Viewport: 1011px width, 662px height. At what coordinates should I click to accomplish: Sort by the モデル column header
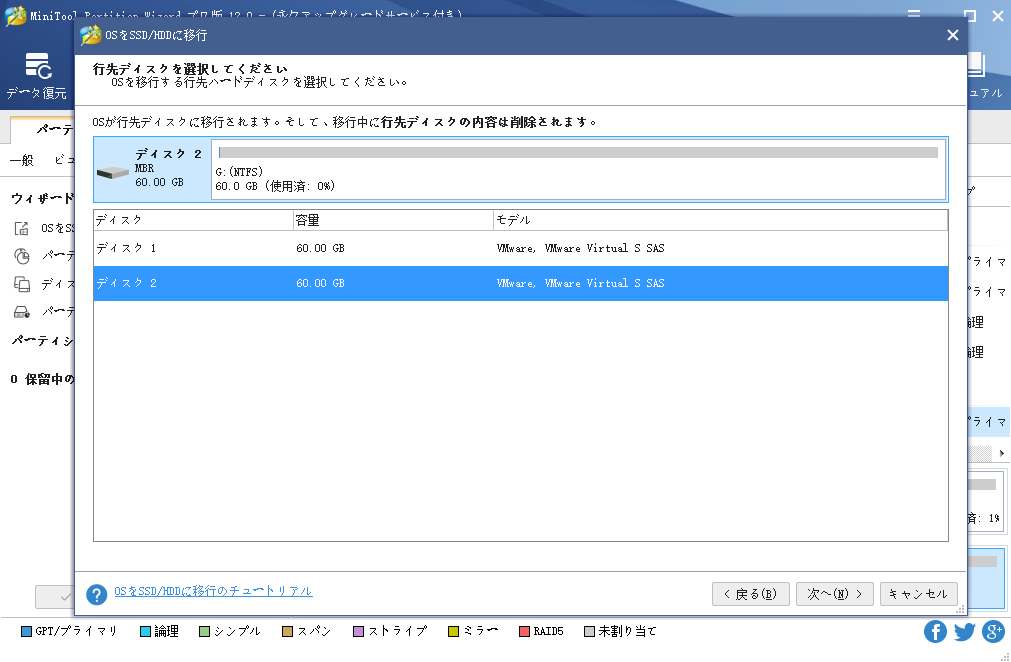click(x=721, y=220)
